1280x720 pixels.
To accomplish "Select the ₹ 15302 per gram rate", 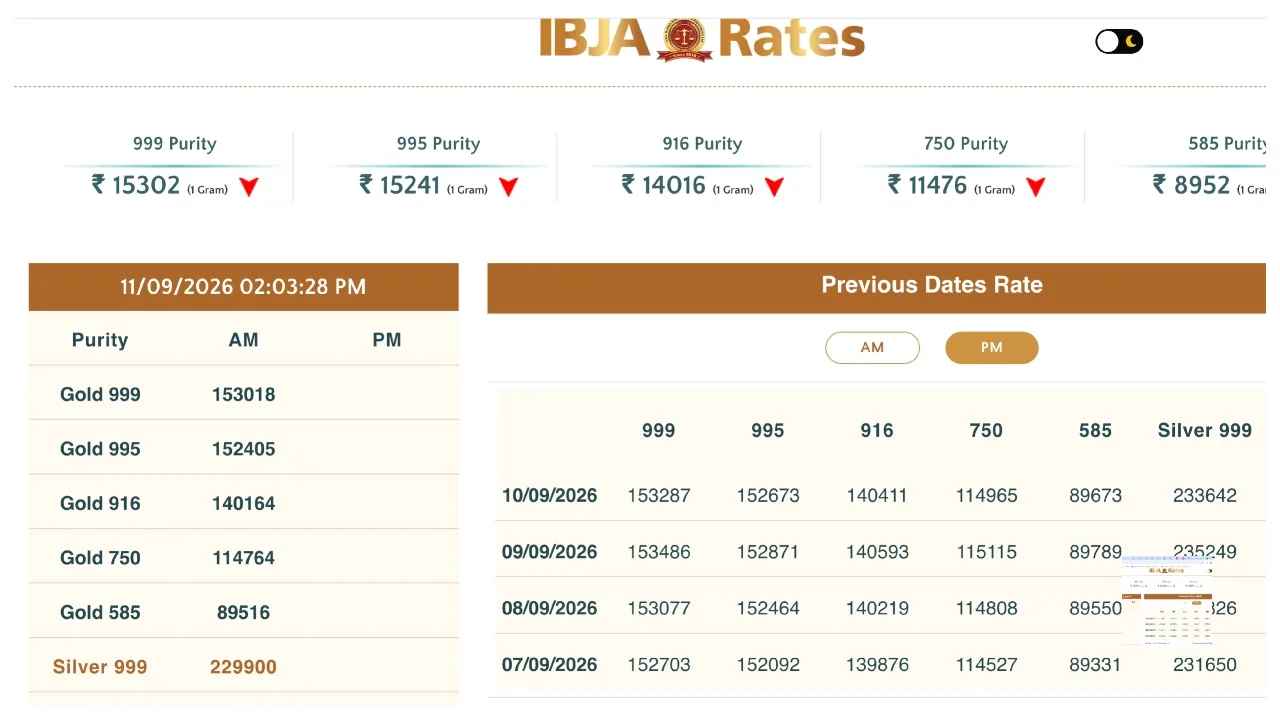I will (x=136, y=185).
